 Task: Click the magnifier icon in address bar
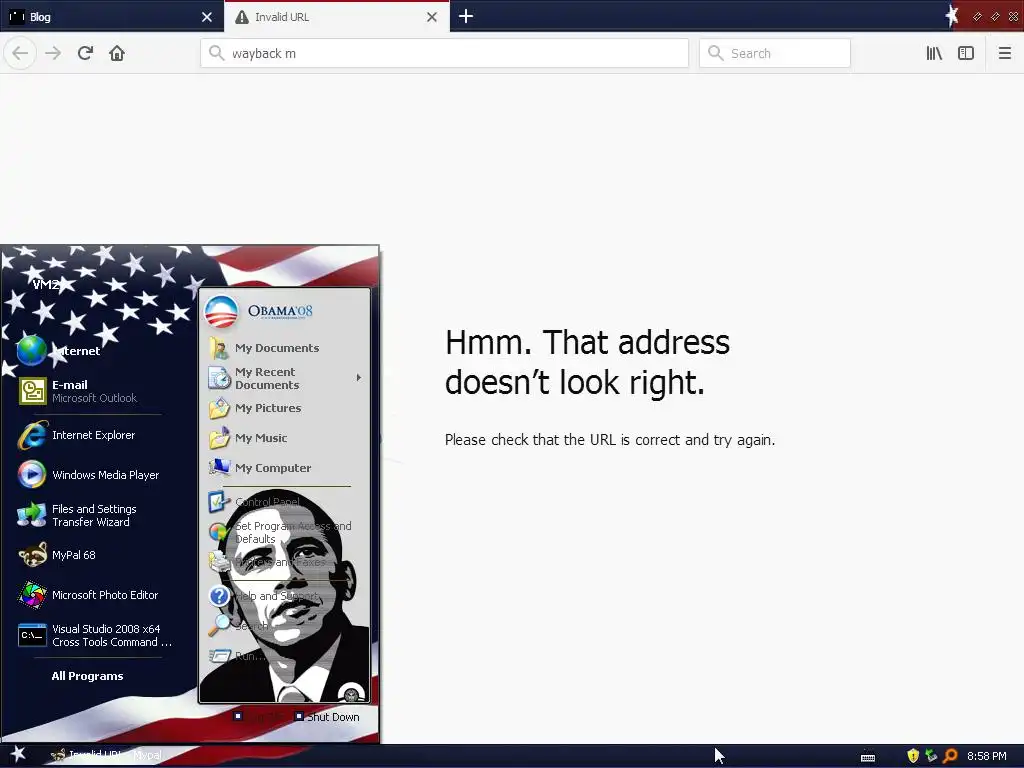216,53
